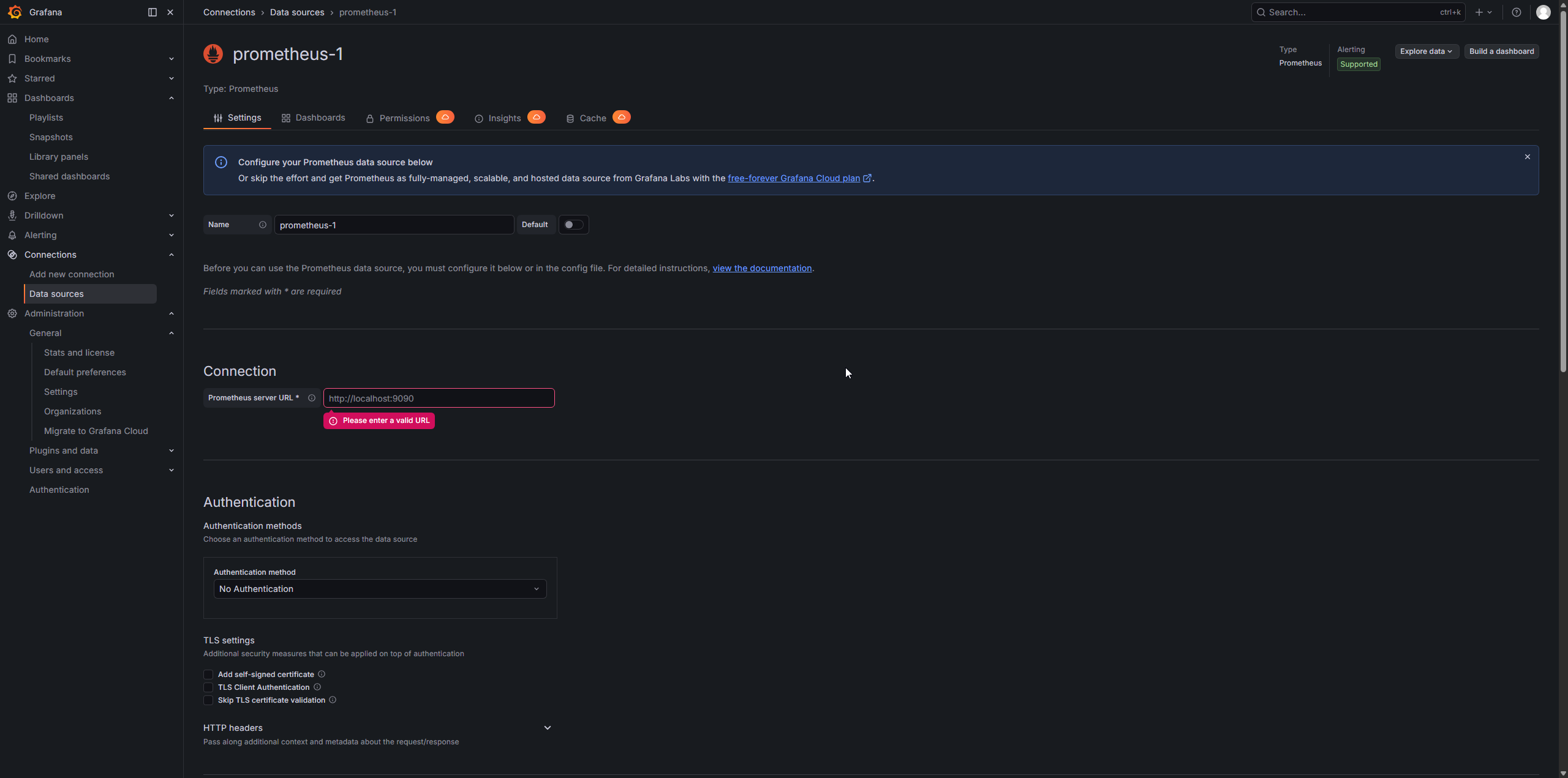The width and height of the screenshot is (1568, 778).
Task: Click the Grafana logo icon
Action: pyautogui.click(x=15, y=12)
